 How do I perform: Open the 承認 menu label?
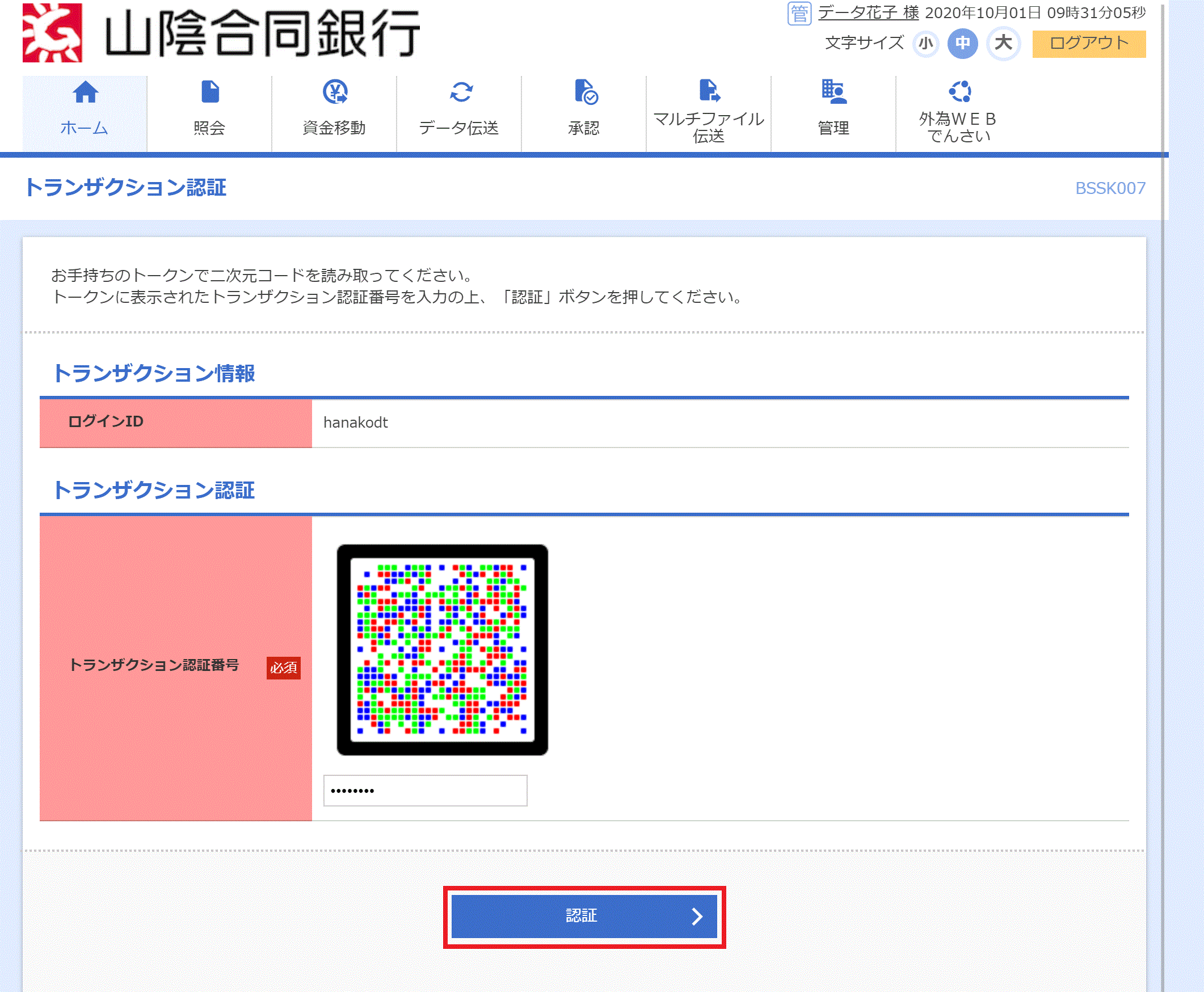[584, 128]
